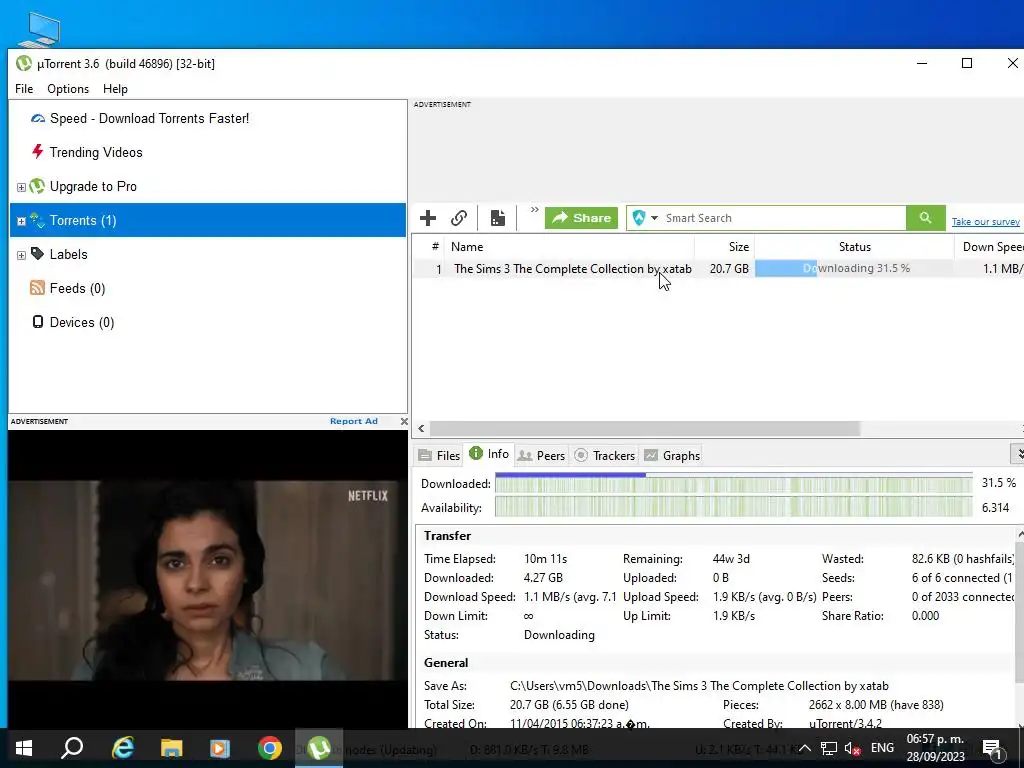Select The Sims 3 Complete Collection torrent row
The width and height of the screenshot is (1024, 768).
[717, 268]
